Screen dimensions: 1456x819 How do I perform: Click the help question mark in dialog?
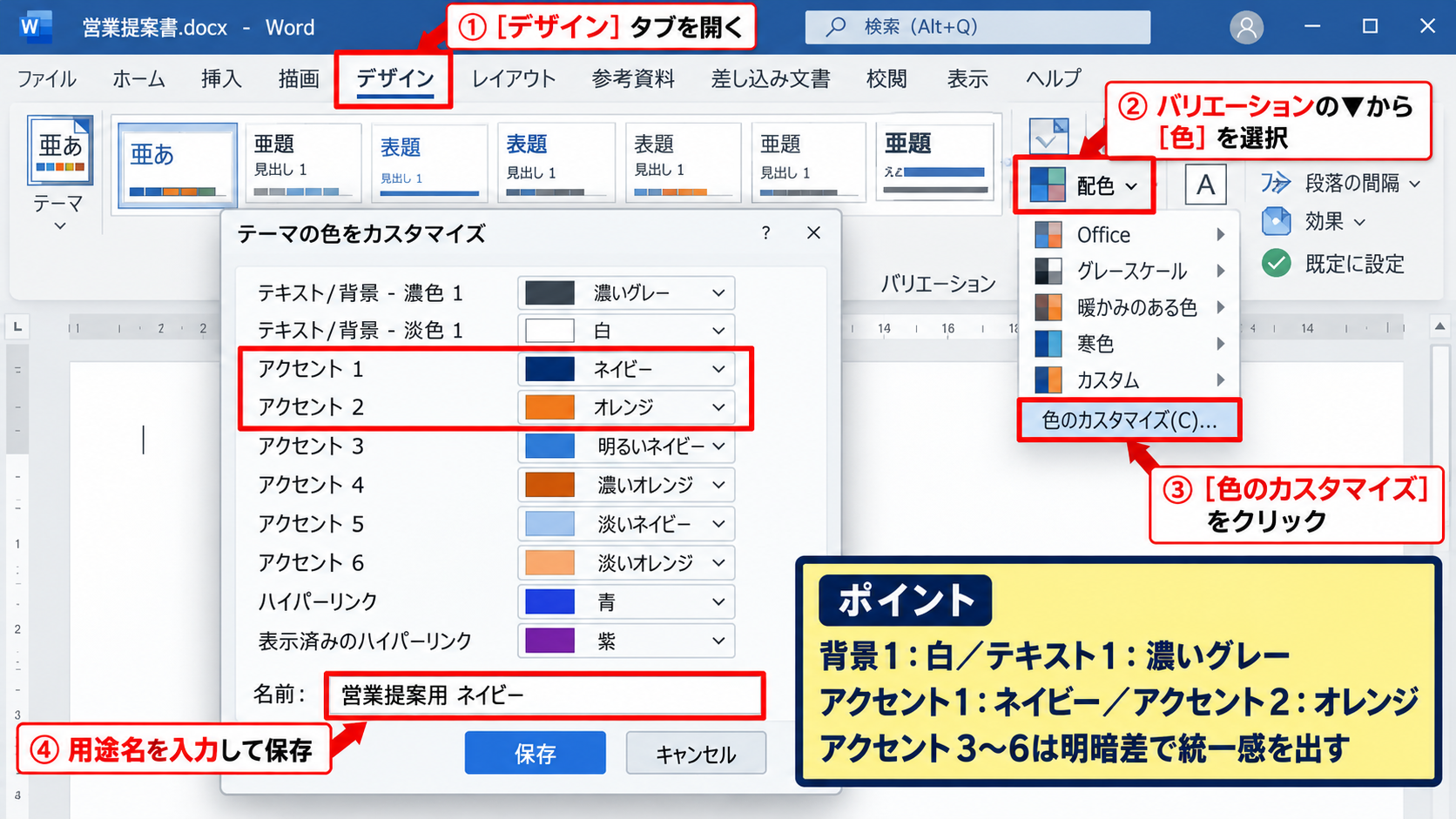click(x=765, y=233)
